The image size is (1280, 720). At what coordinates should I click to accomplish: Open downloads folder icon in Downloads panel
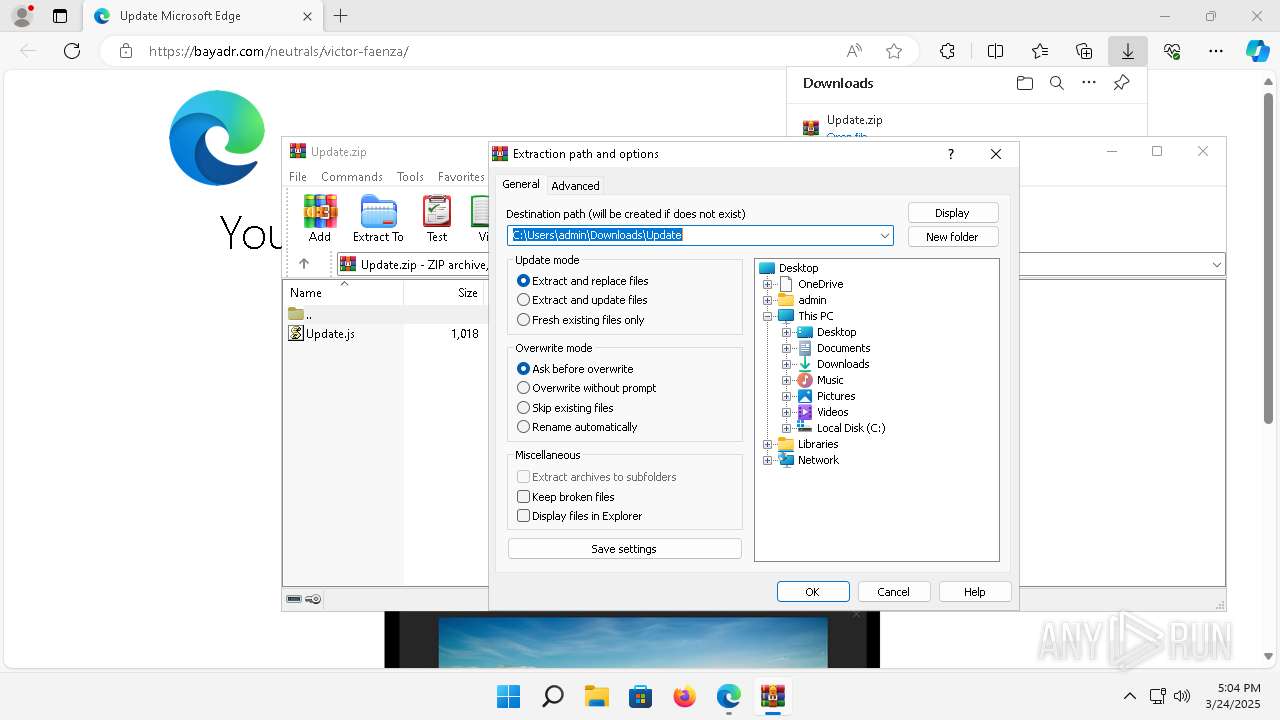click(x=1025, y=83)
